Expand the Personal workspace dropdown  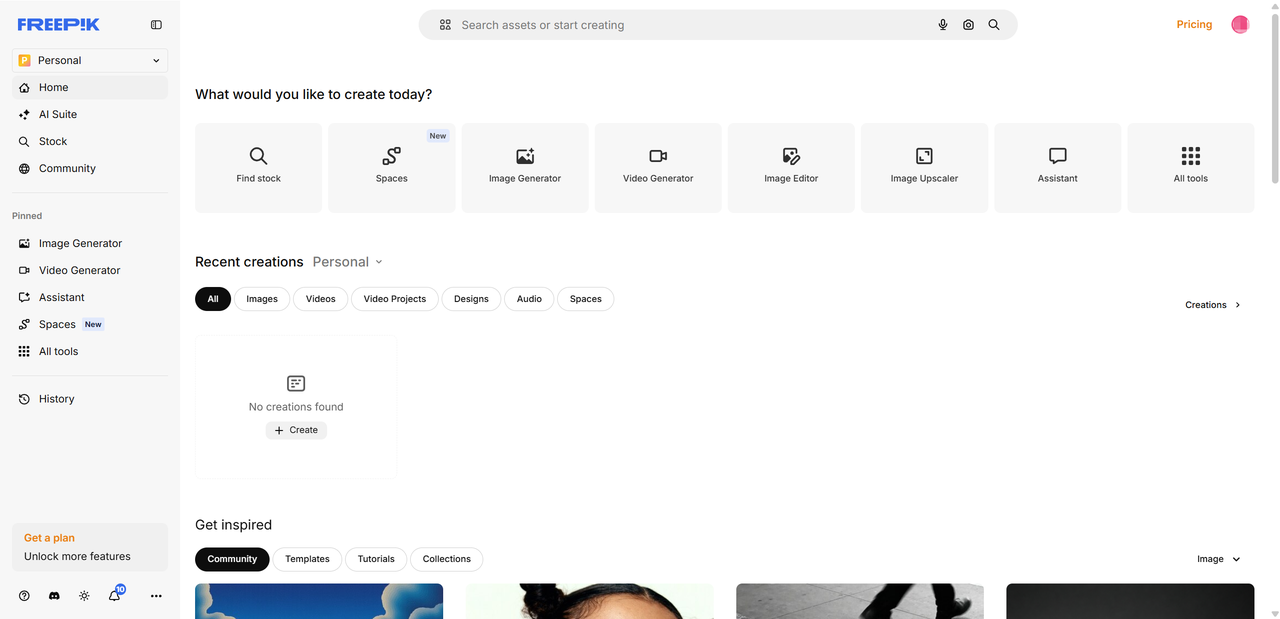click(x=90, y=60)
